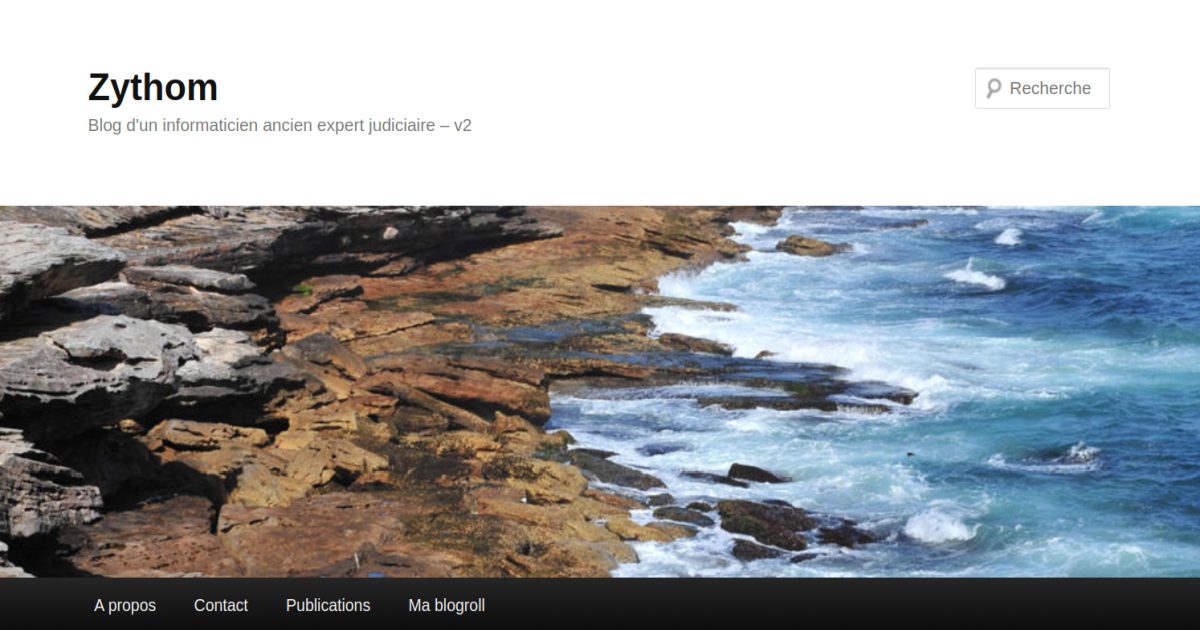The width and height of the screenshot is (1200, 630).
Task: Open the A propos menu item
Action: [x=125, y=605]
